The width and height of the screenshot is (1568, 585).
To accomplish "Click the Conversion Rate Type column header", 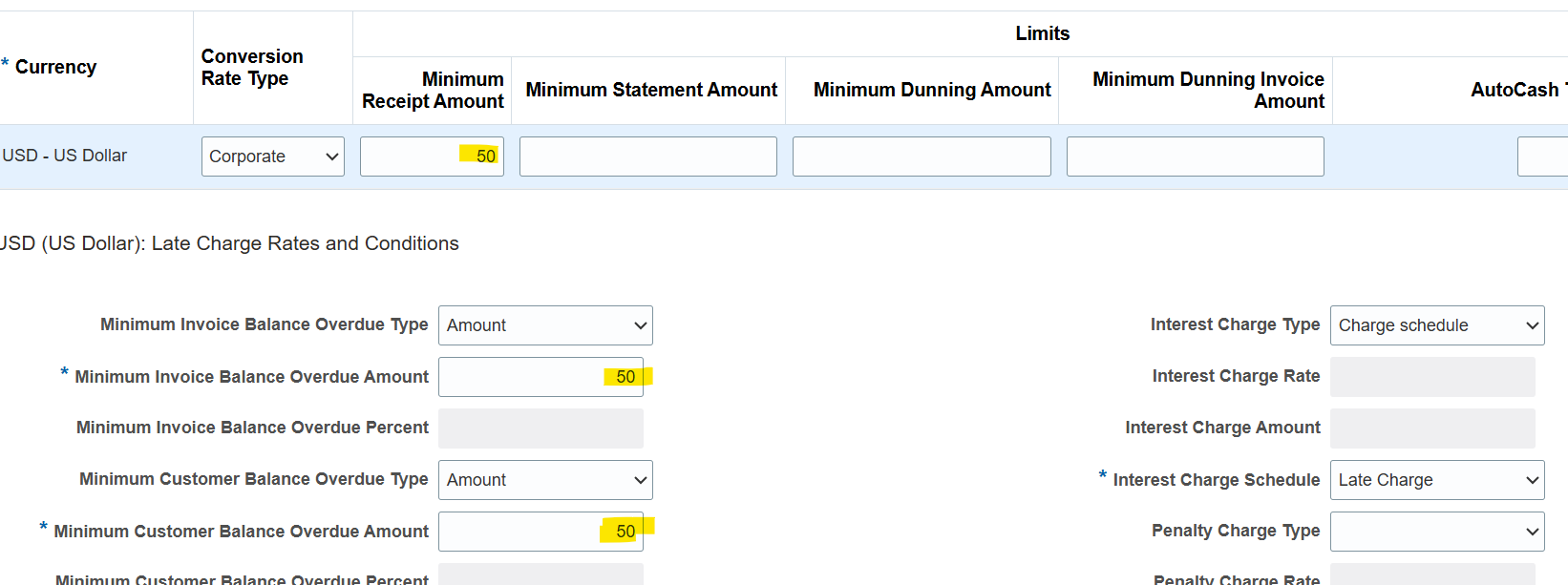I will coord(252,68).
